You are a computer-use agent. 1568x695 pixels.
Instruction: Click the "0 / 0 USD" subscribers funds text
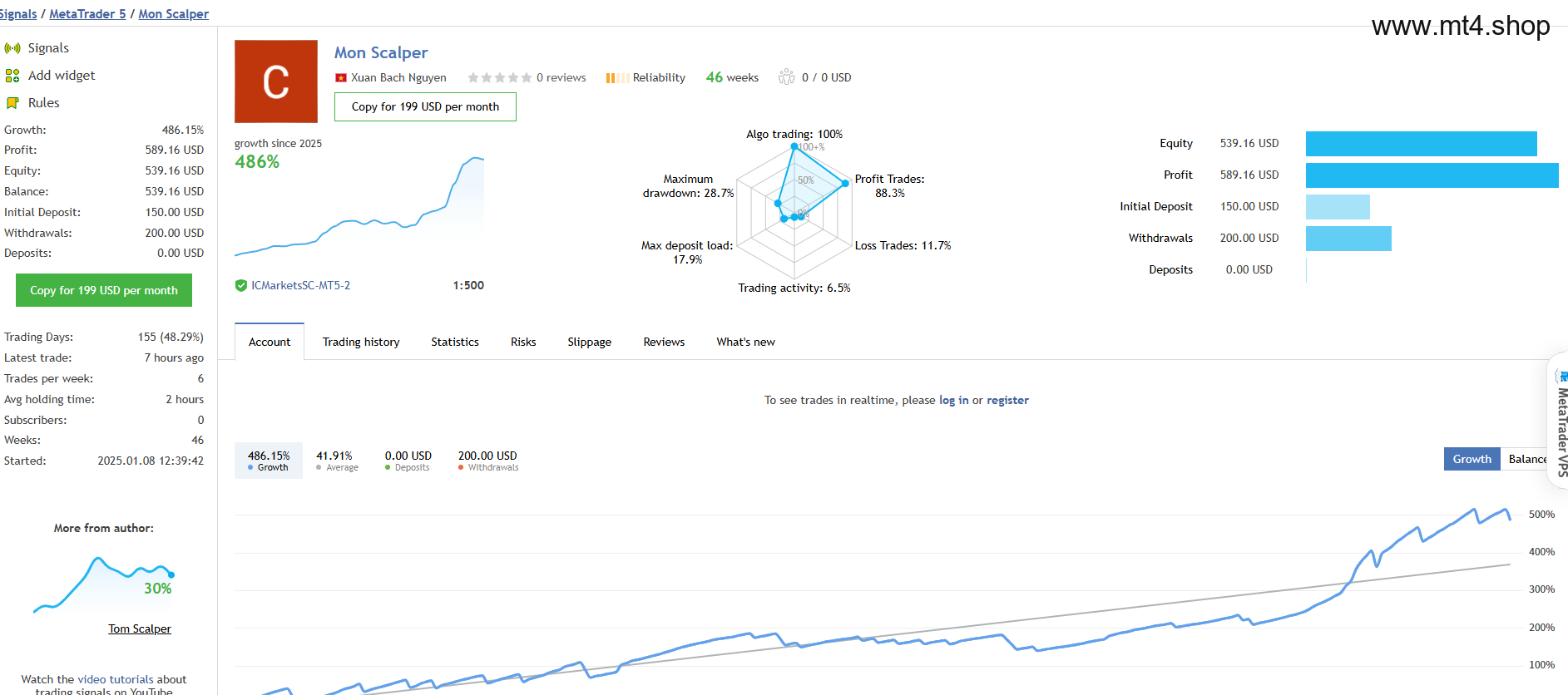(826, 77)
